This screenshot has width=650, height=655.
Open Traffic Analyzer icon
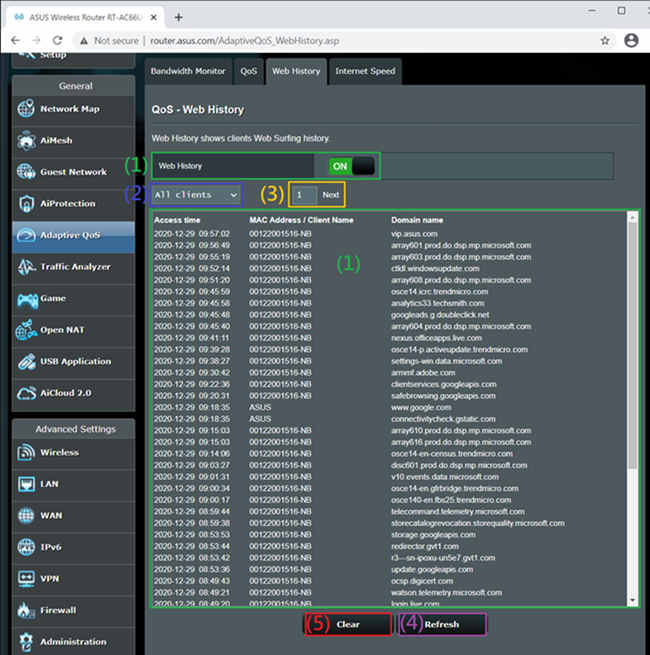(26, 267)
